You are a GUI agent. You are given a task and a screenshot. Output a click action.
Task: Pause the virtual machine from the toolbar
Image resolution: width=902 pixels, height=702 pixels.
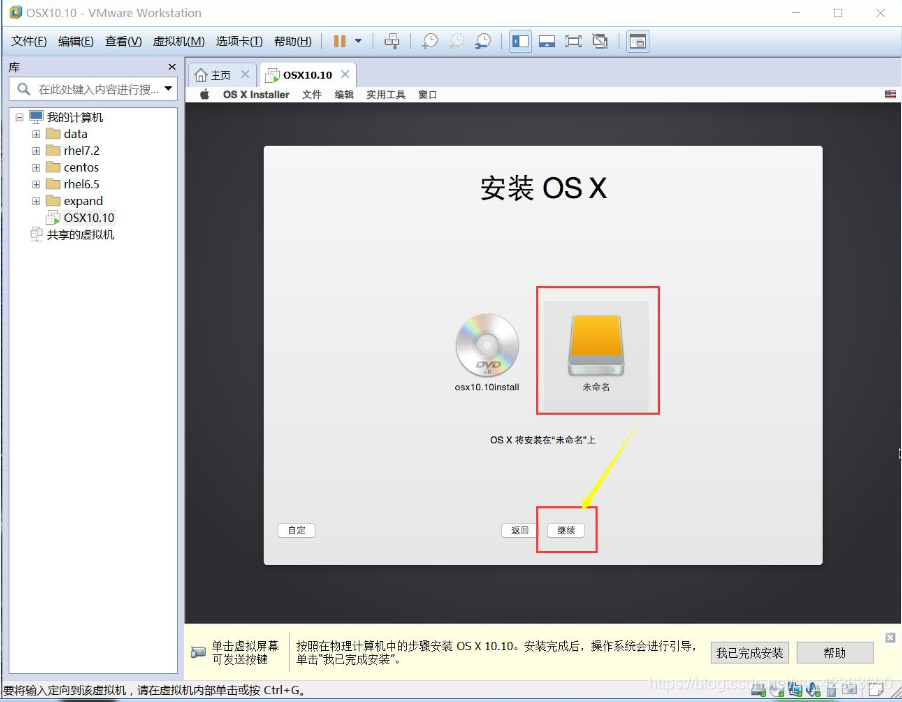coord(339,41)
